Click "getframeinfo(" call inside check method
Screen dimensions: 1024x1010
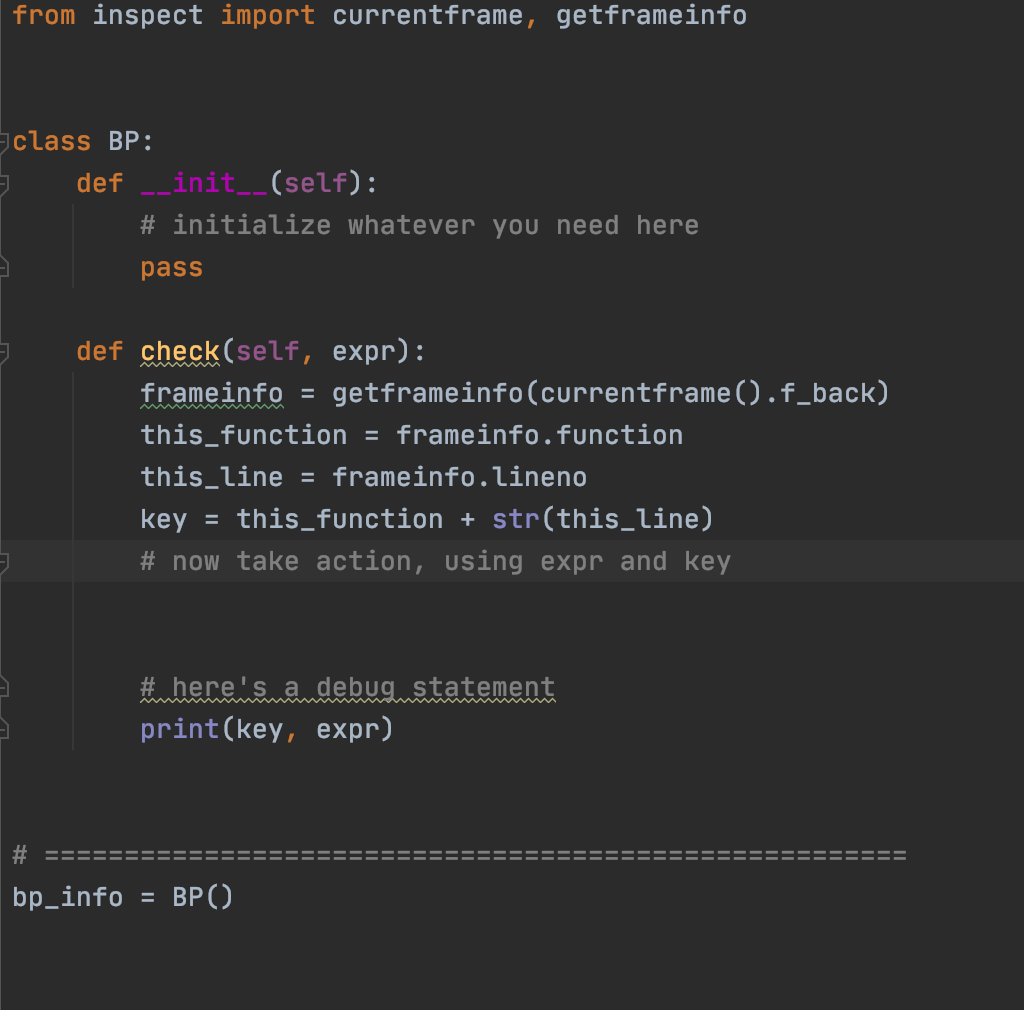(436, 394)
